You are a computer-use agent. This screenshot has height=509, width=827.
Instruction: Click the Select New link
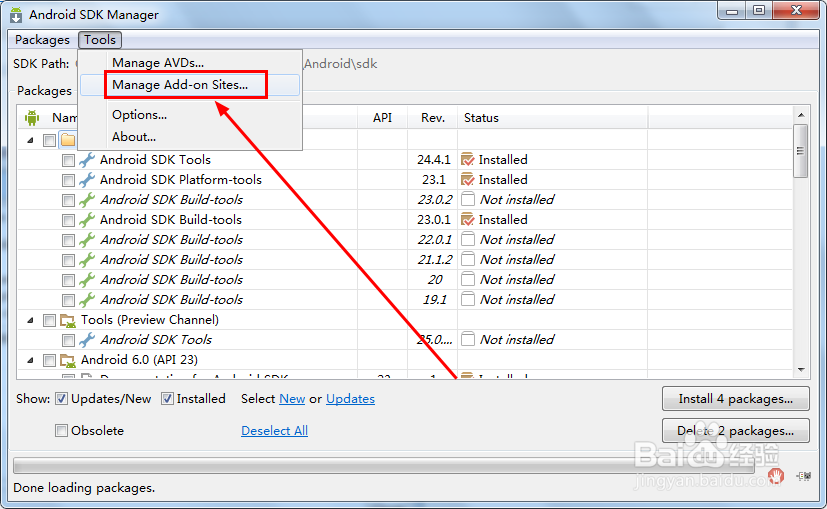click(292, 399)
